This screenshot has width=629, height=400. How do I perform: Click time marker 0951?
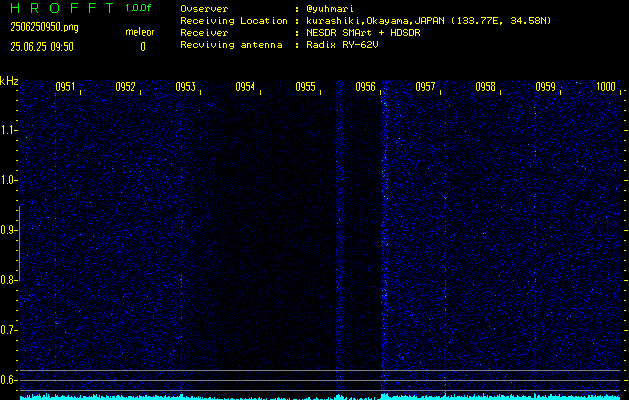tap(65, 87)
